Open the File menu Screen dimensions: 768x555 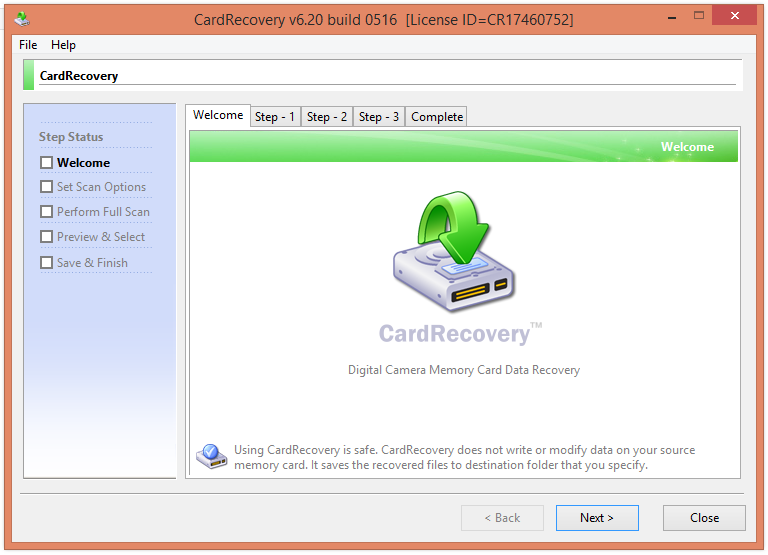(x=28, y=45)
